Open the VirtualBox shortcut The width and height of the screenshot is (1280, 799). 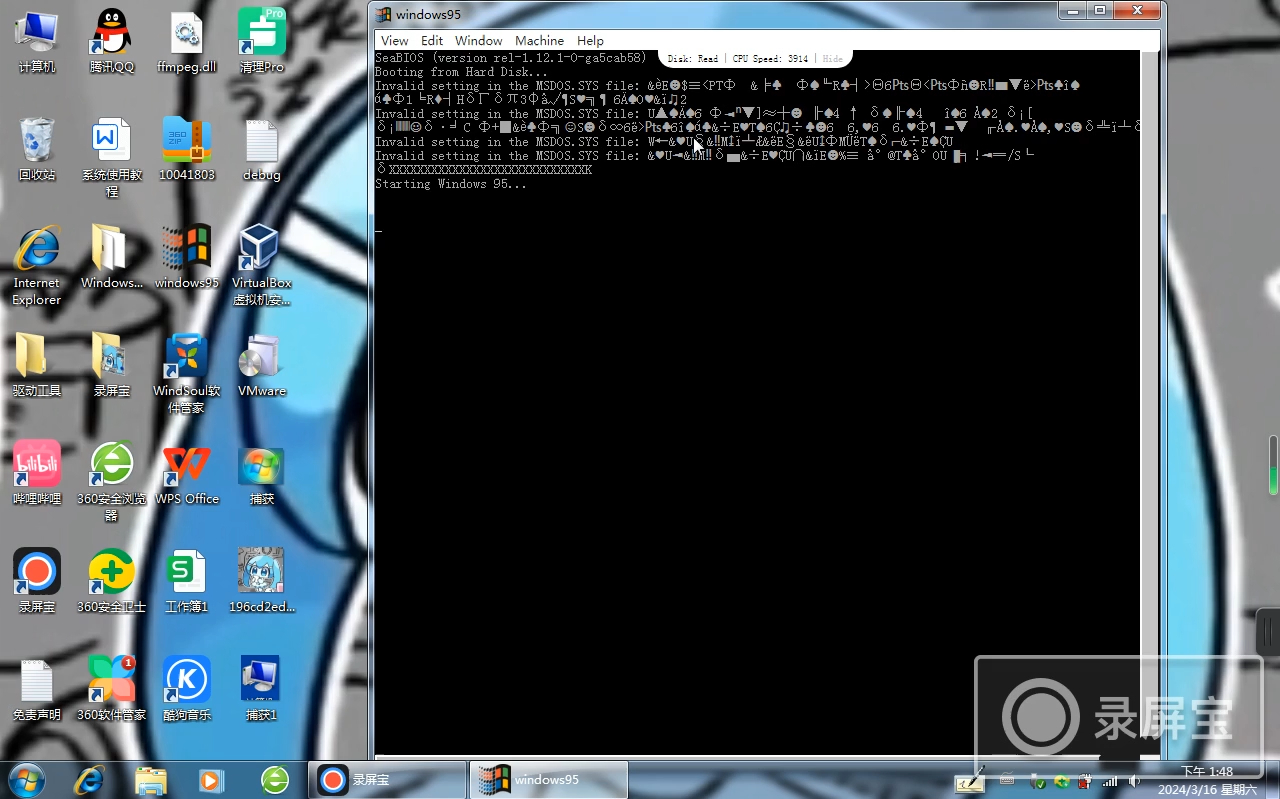[x=262, y=265]
